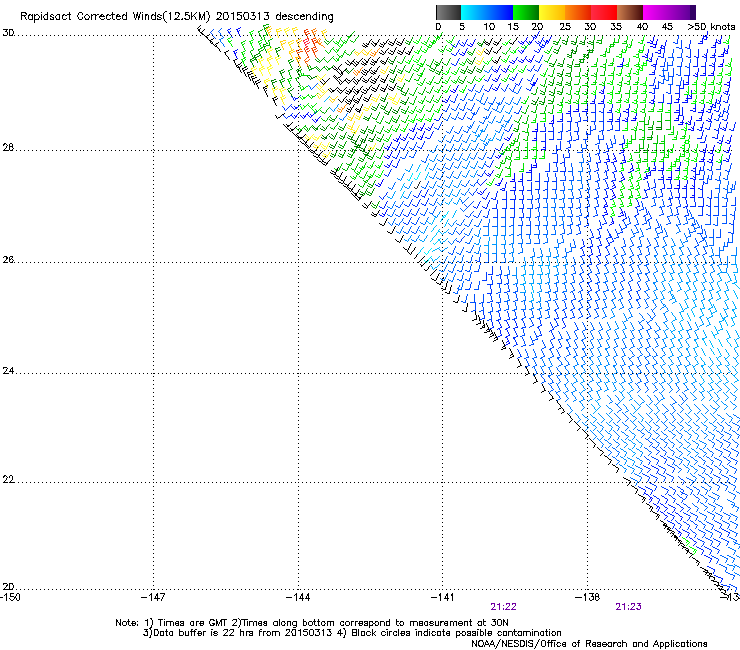Click the latitude label '20'
This screenshot has width=740, height=650.
[x=8, y=587]
